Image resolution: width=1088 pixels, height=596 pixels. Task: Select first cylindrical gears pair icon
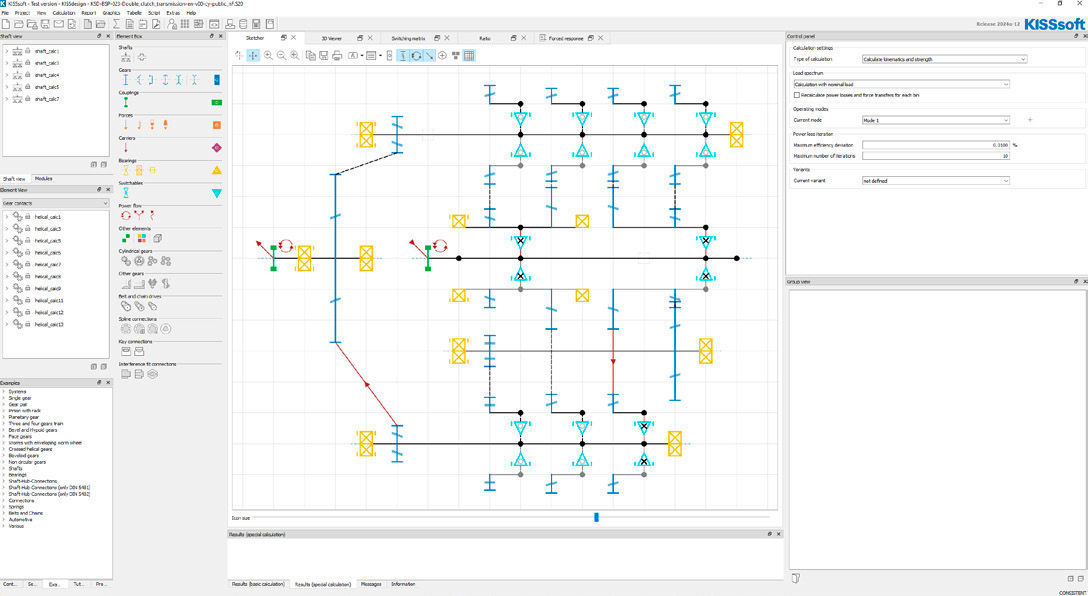pos(126,261)
